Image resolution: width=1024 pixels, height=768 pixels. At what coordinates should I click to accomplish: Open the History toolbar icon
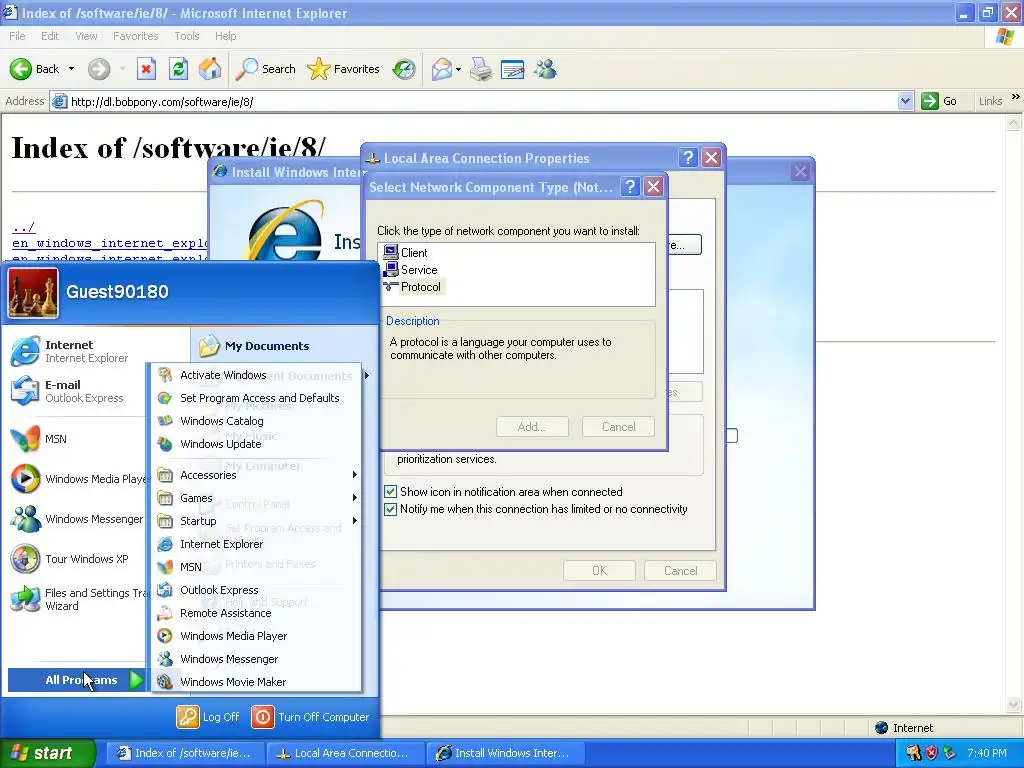404,69
